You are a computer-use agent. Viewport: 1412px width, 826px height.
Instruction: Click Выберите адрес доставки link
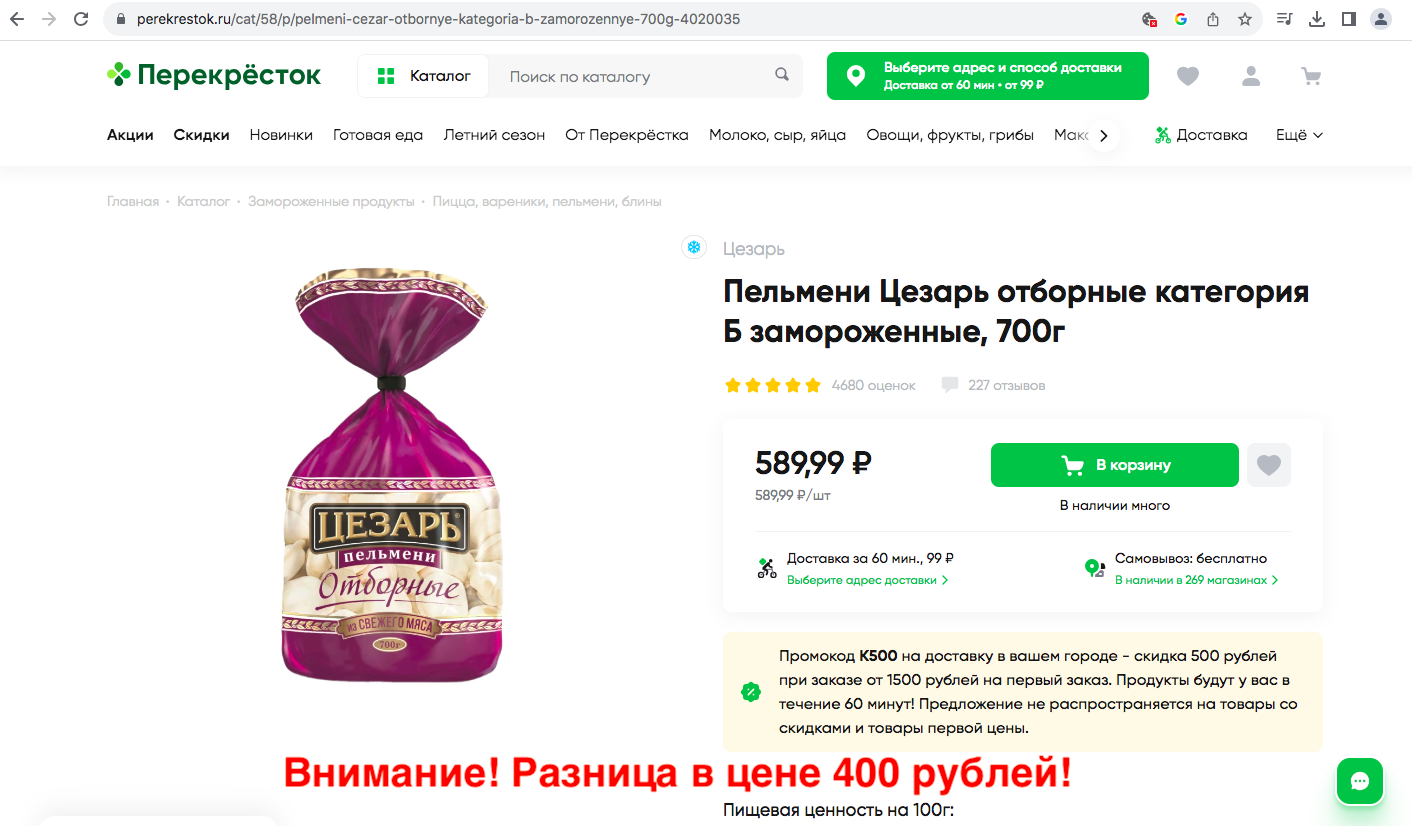(867, 580)
